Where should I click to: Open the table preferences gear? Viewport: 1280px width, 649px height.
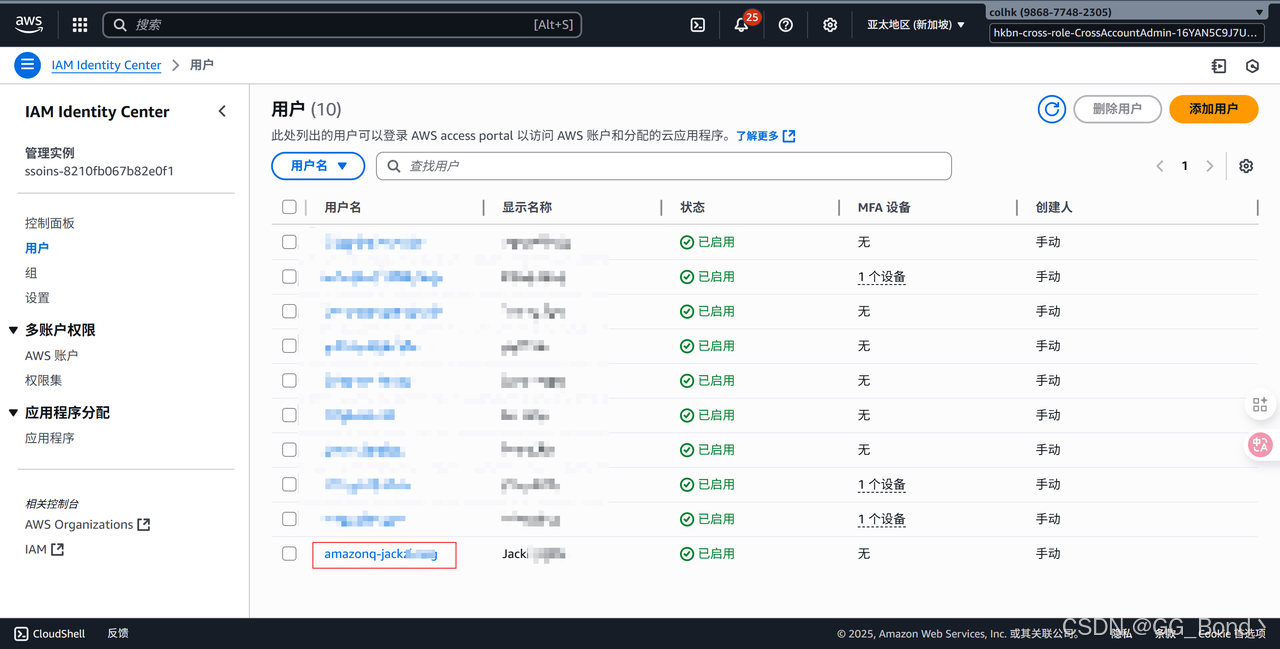pos(1246,166)
